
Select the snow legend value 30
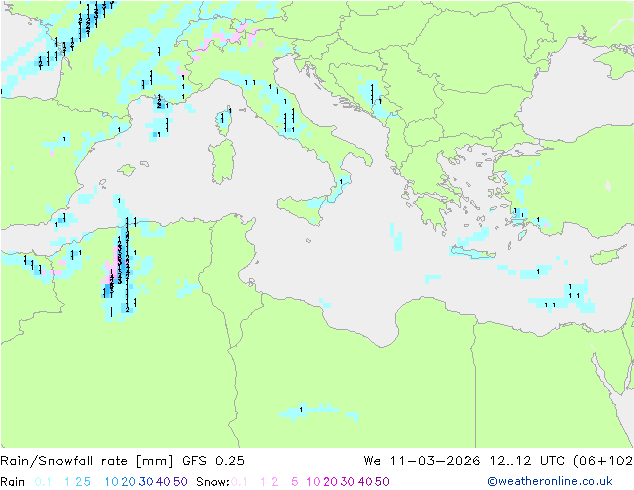point(348,482)
